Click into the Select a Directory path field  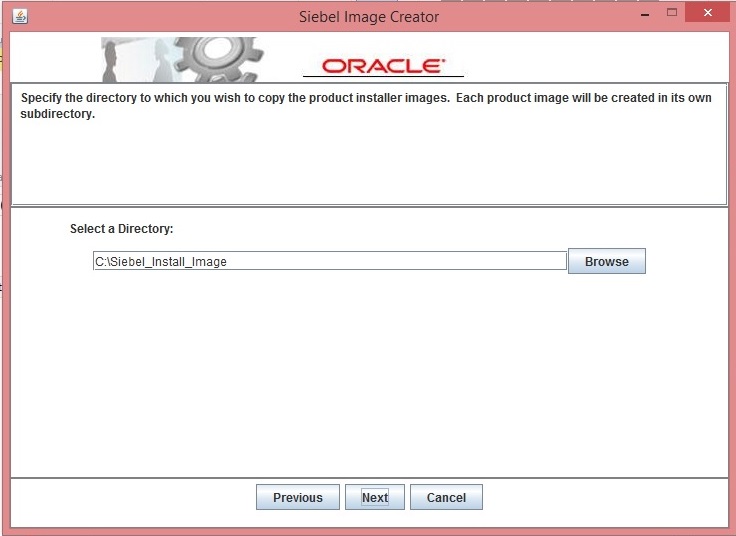tap(330, 261)
